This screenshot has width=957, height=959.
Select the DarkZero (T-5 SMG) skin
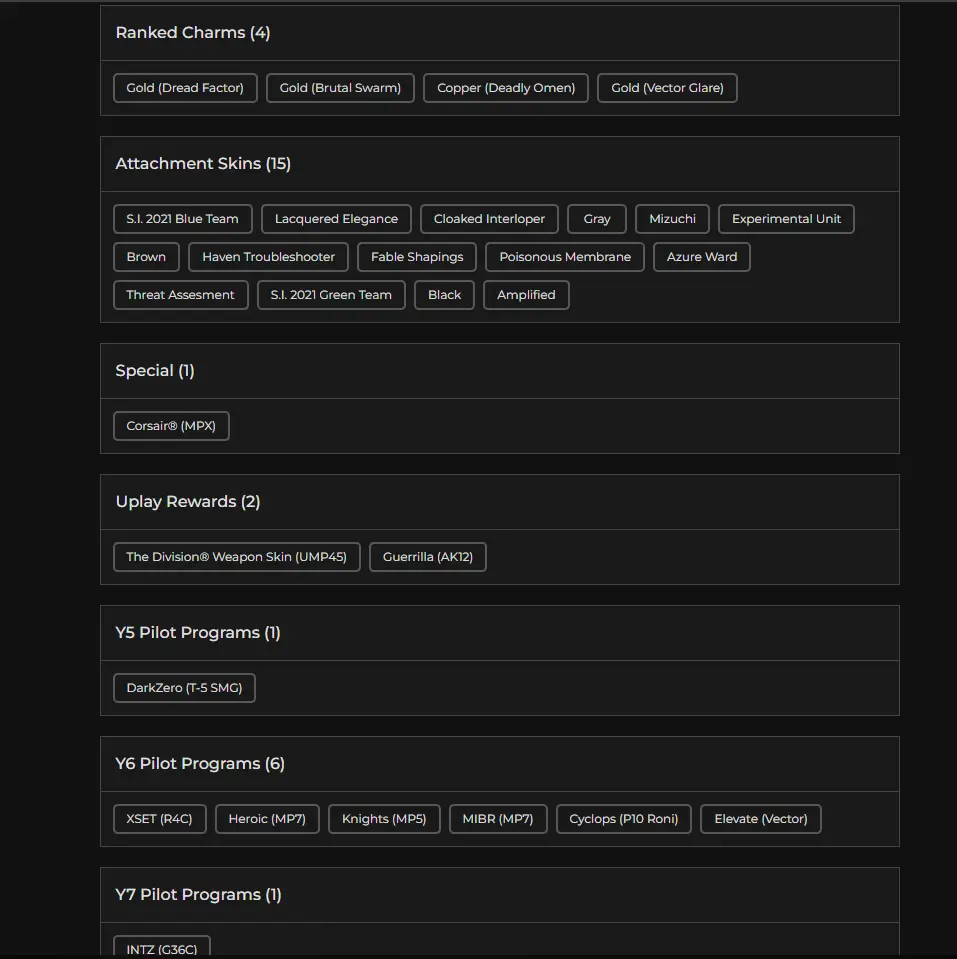pyautogui.click(x=184, y=688)
